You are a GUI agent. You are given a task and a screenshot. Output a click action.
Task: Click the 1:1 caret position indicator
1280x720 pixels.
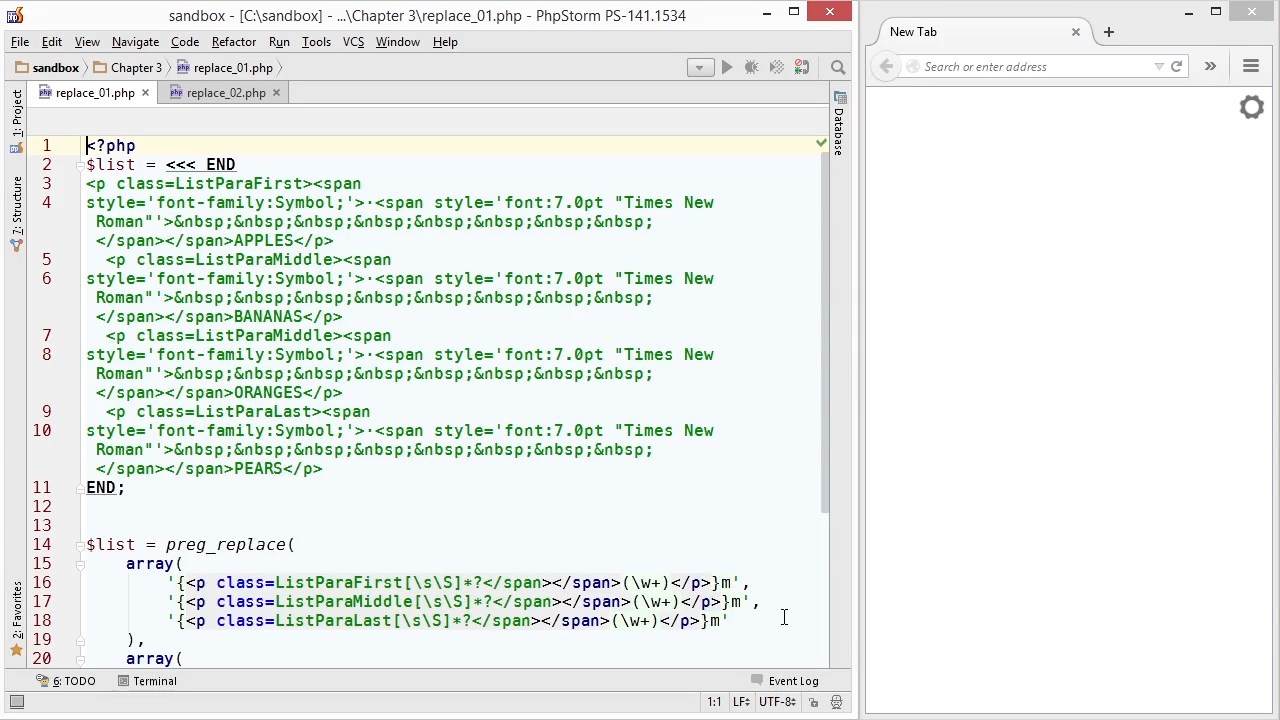coord(714,702)
